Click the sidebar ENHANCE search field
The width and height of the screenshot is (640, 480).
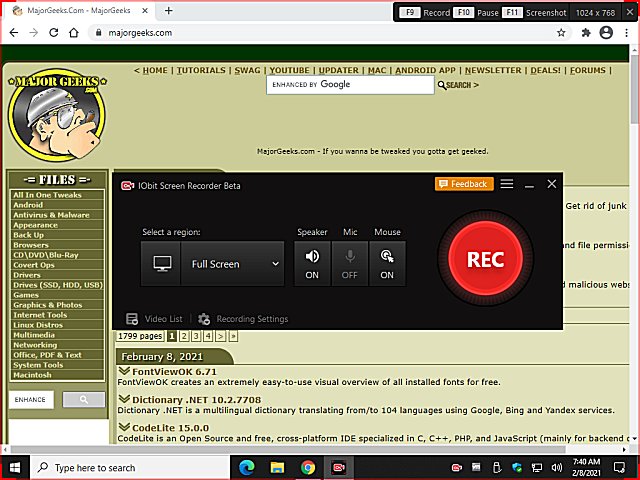tap(31, 400)
